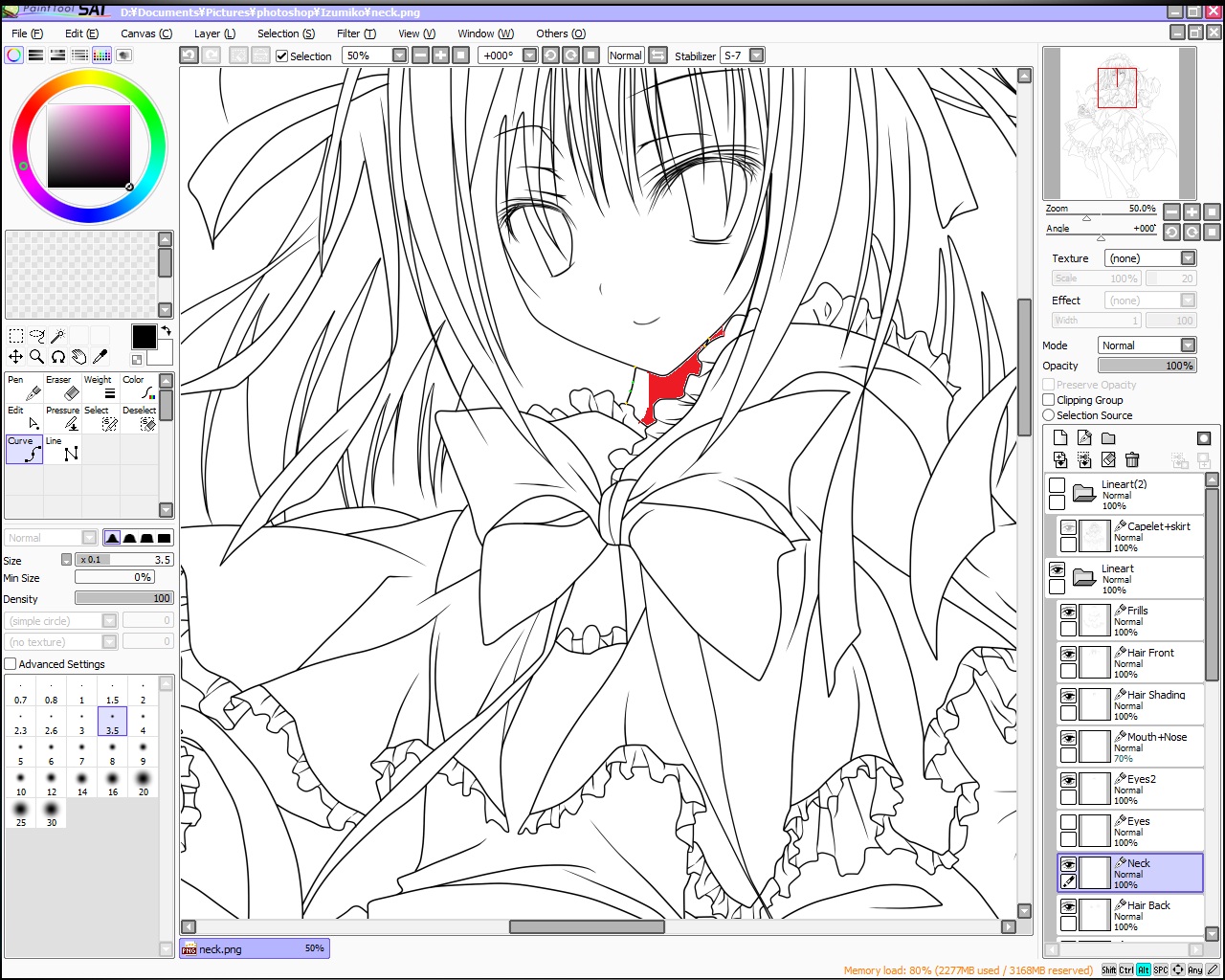Image resolution: width=1225 pixels, height=980 pixels.
Task: Choose the rectangular selection tool
Action: coord(16,336)
